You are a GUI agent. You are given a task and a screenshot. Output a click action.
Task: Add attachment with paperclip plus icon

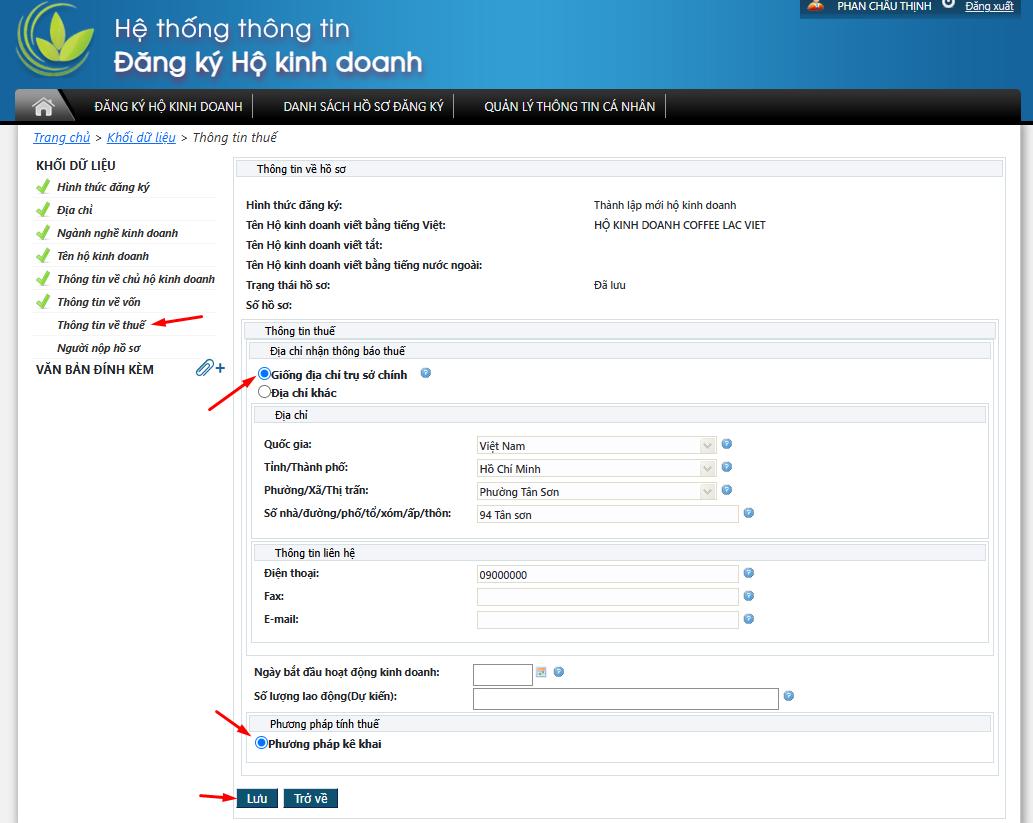[210, 368]
